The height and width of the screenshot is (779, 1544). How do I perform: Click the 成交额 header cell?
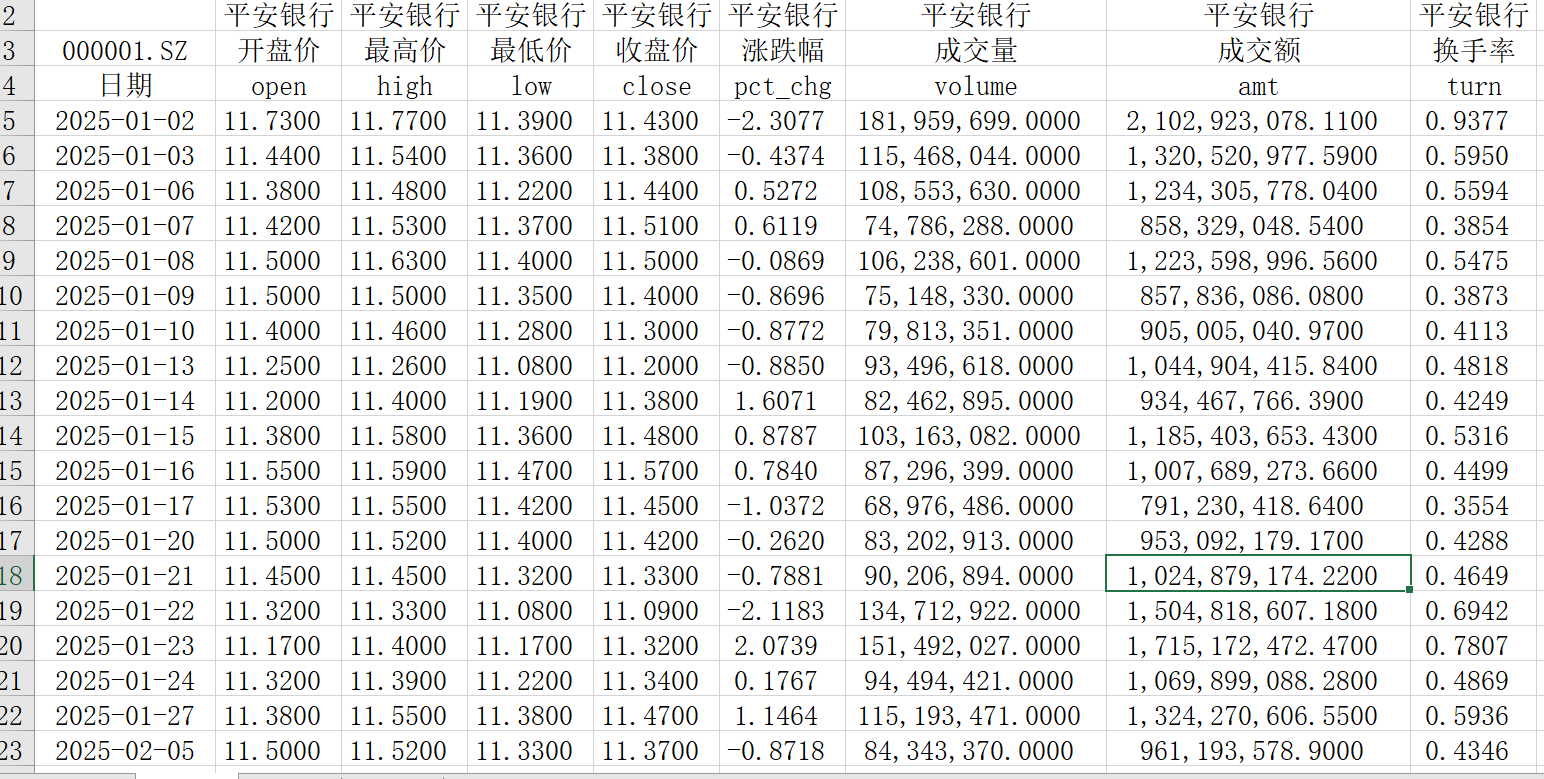click(1258, 50)
